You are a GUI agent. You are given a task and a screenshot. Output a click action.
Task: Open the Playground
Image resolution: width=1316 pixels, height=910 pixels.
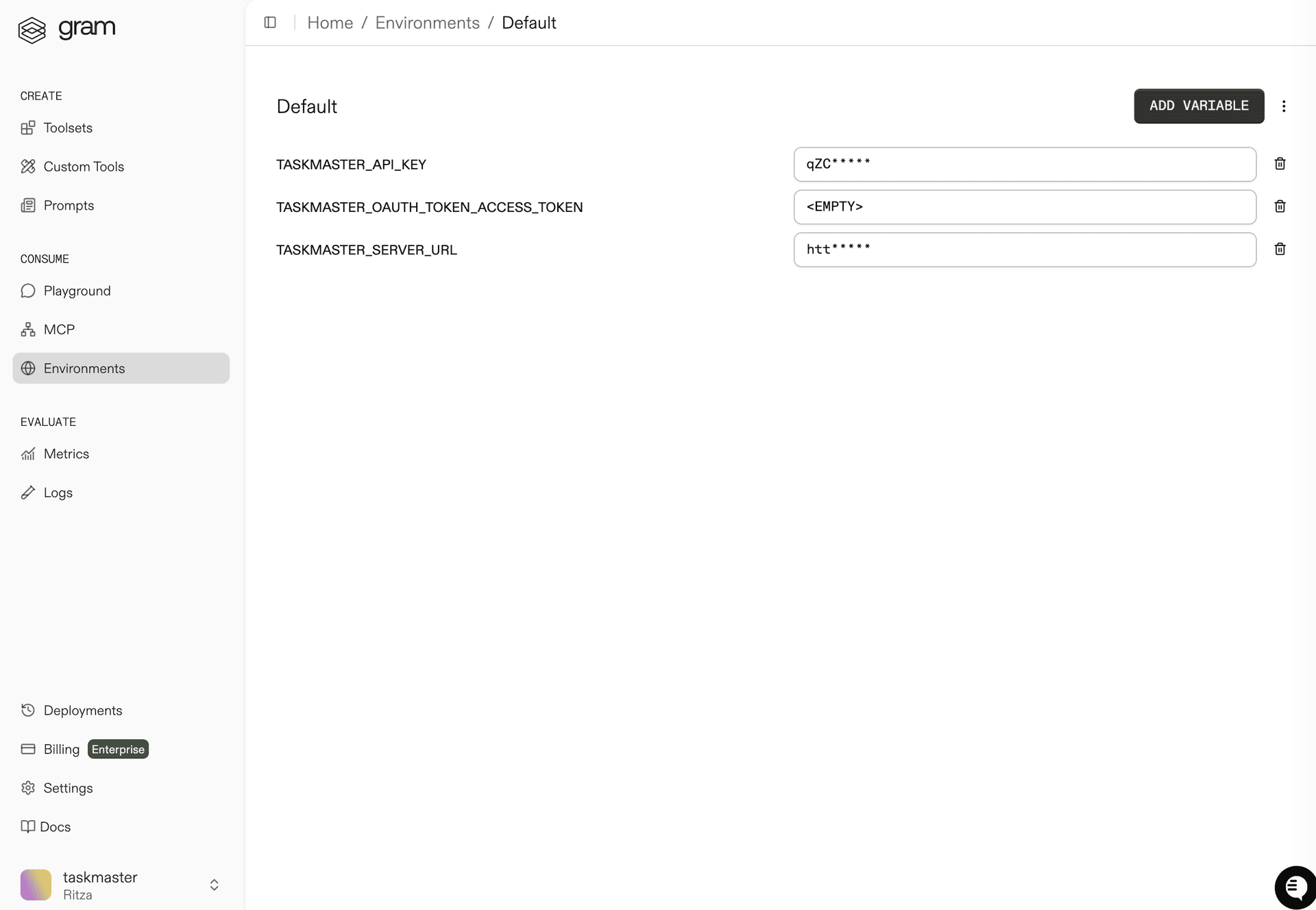pyautogui.click(x=77, y=291)
